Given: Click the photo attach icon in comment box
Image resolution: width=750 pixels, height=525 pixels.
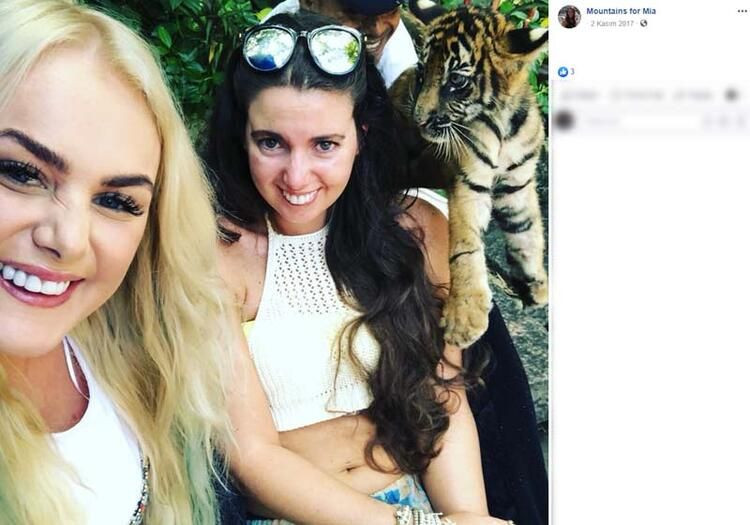Looking at the screenshot, I should 723,122.
